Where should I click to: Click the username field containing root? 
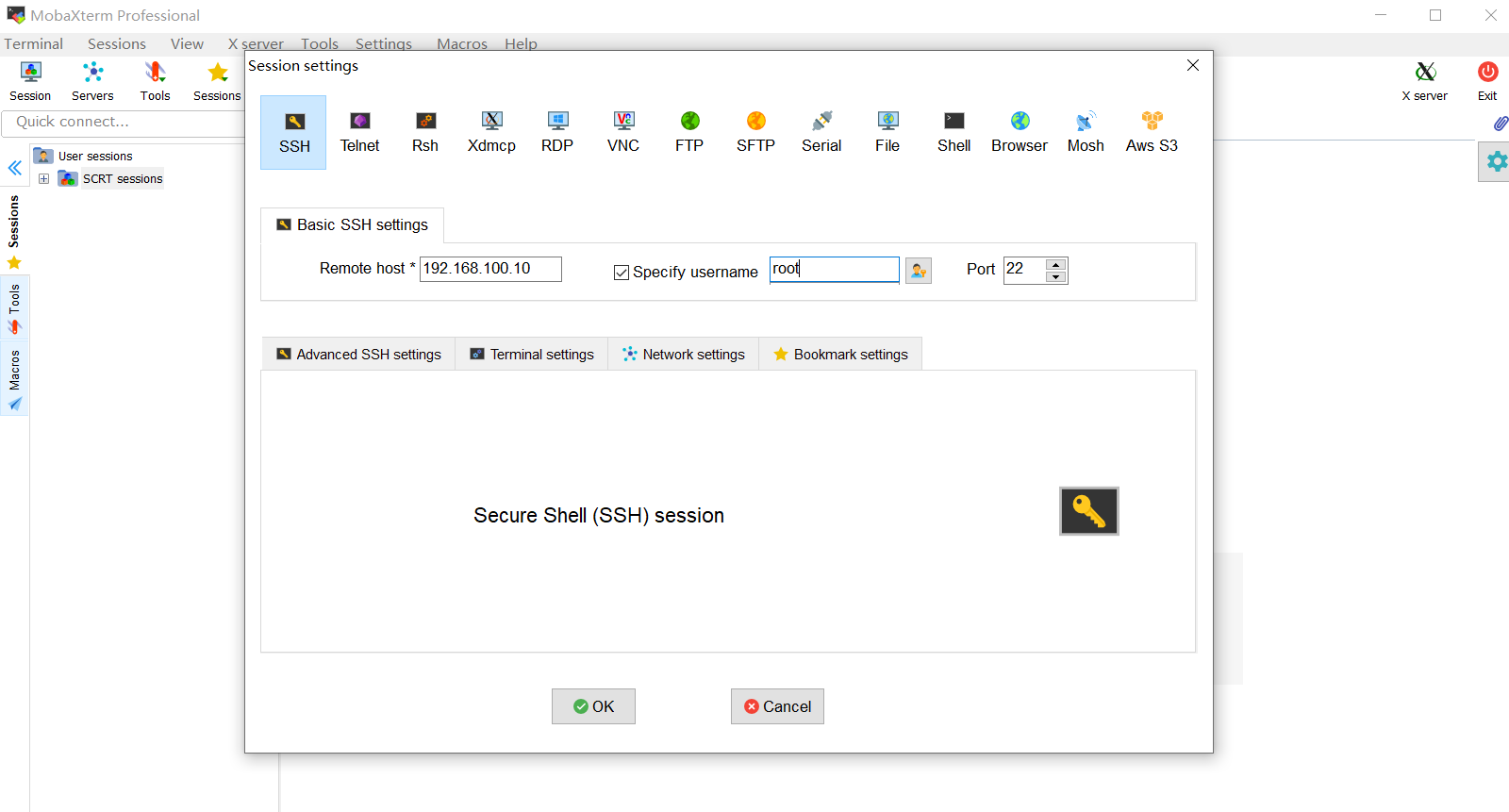click(835, 269)
